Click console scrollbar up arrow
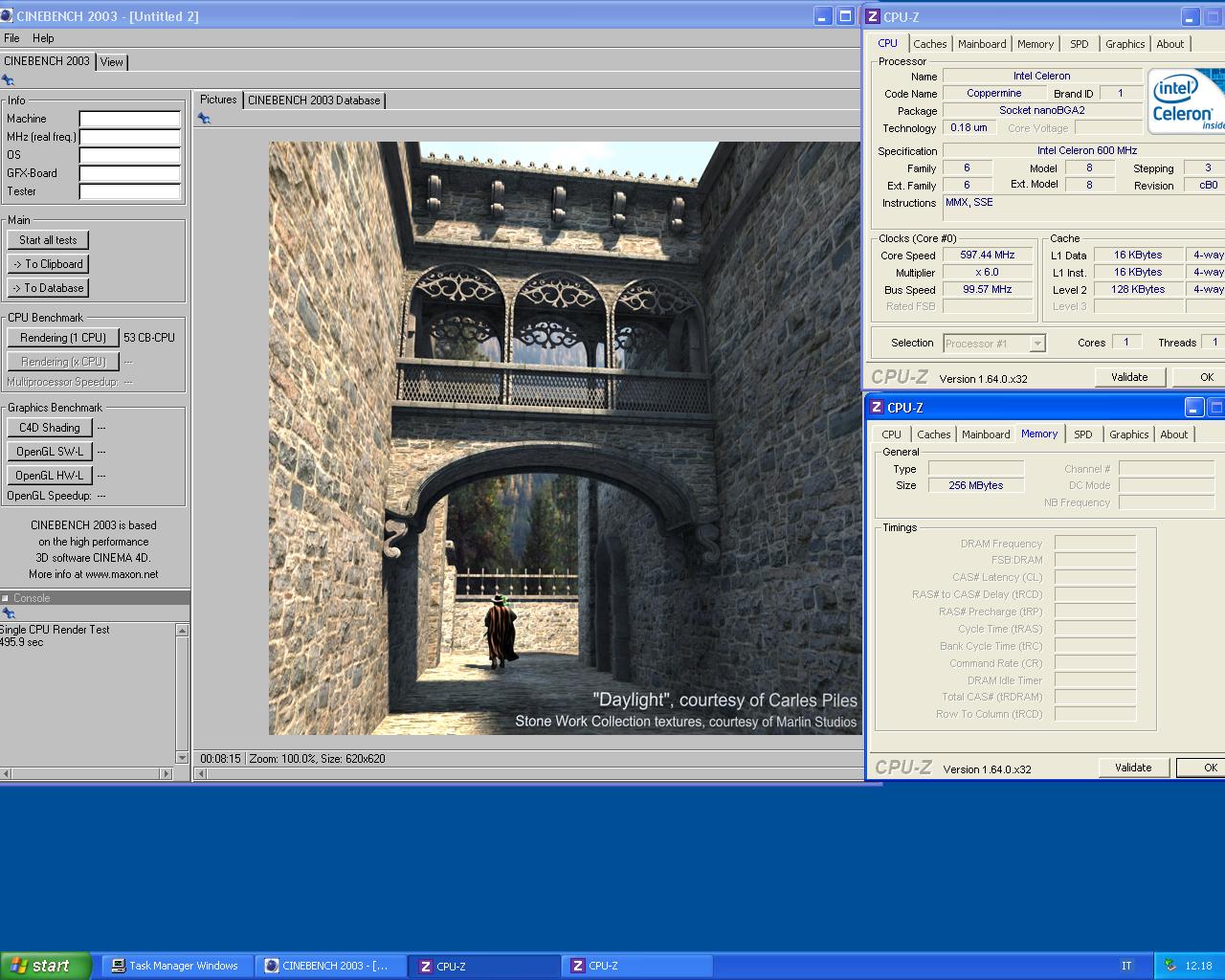The image size is (1225, 980). tap(182, 630)
